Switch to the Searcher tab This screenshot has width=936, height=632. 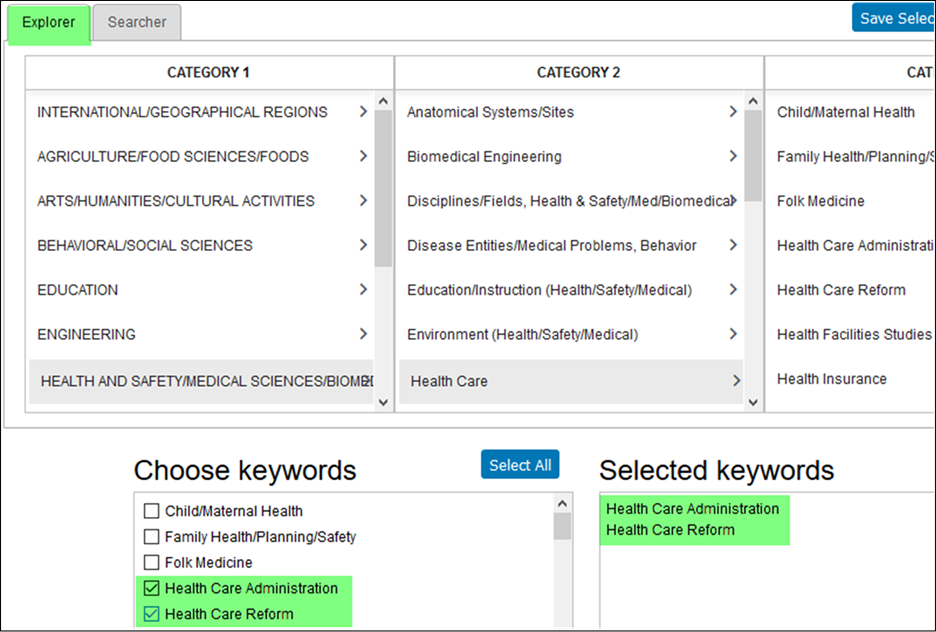[x=136, y=23]
